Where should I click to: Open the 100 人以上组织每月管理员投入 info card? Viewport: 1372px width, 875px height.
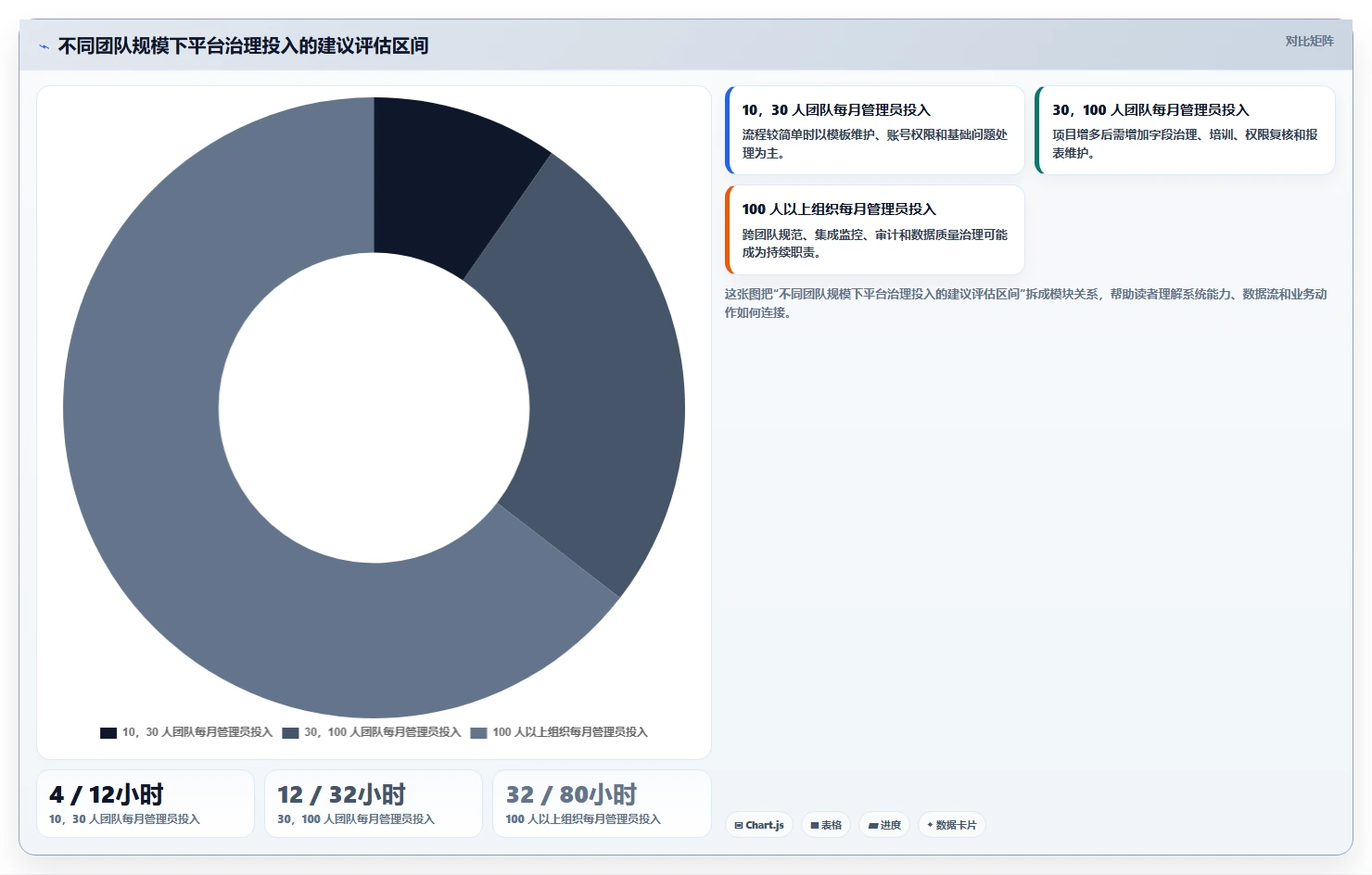point(874,230)
